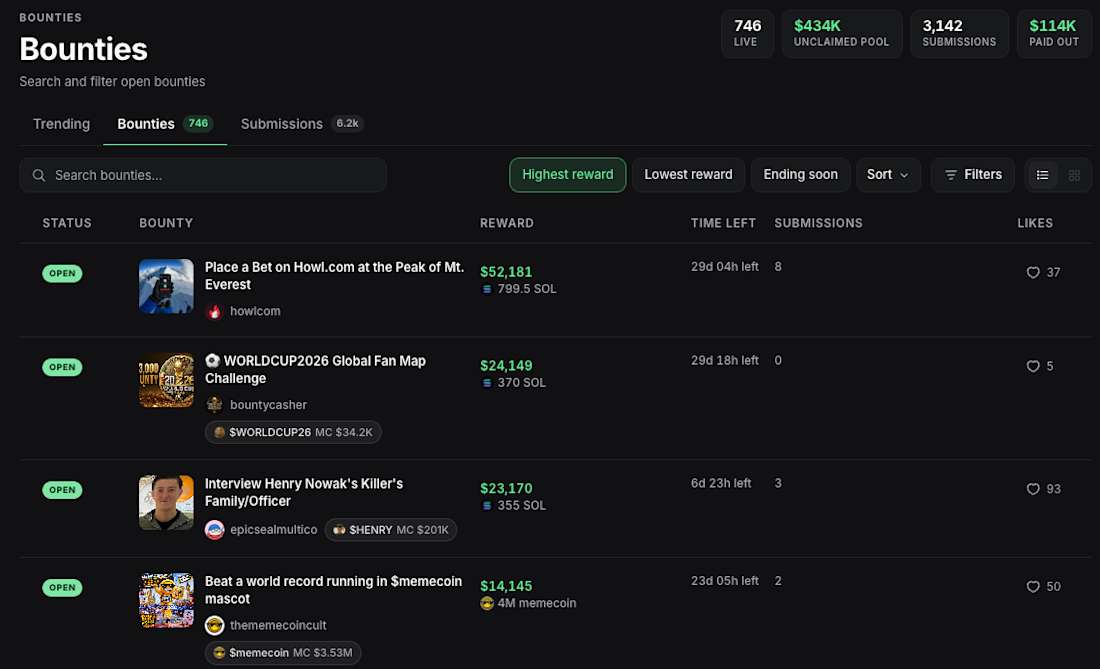Visit thememecoincult creator profile name
The image size is (1100, 669).
(278, 626)
